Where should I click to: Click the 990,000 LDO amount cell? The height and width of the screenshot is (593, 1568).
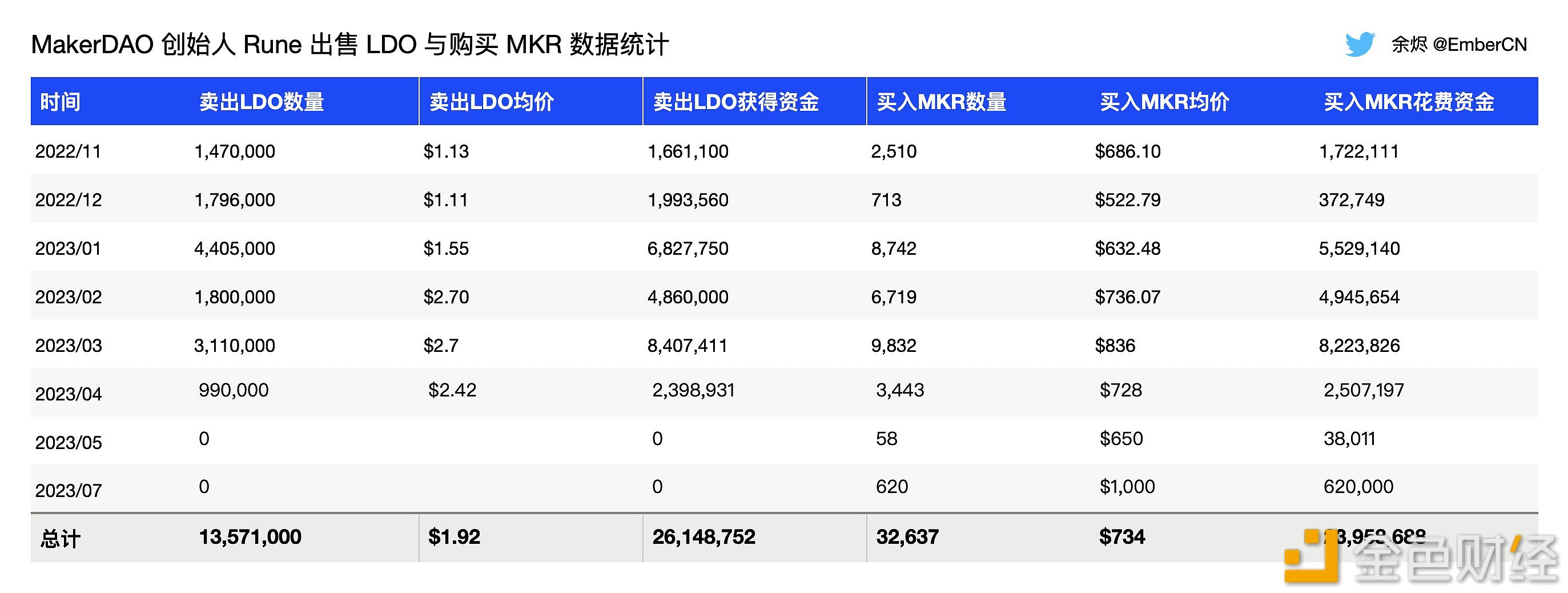234,390
